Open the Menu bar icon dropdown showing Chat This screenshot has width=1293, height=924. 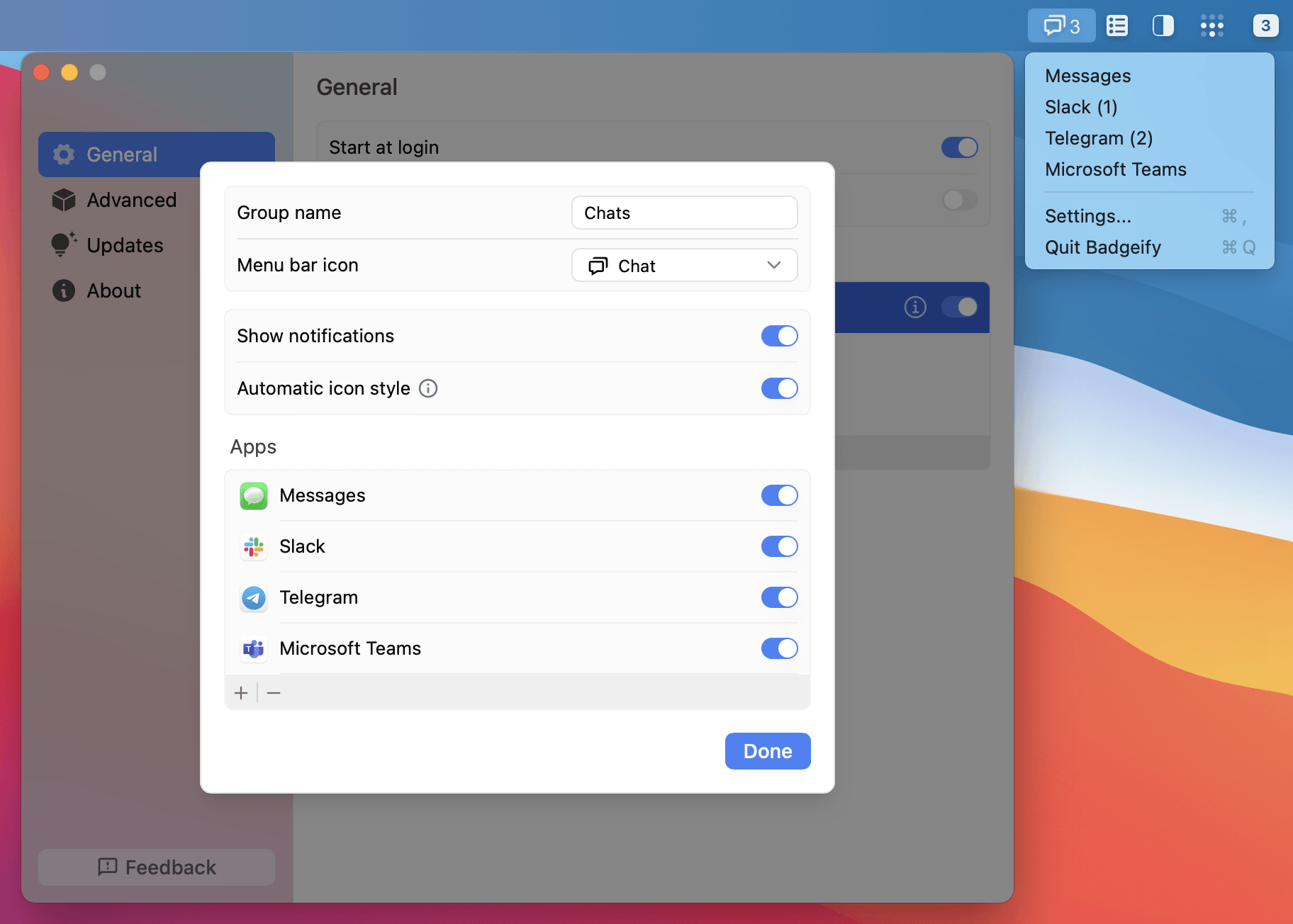685,266
